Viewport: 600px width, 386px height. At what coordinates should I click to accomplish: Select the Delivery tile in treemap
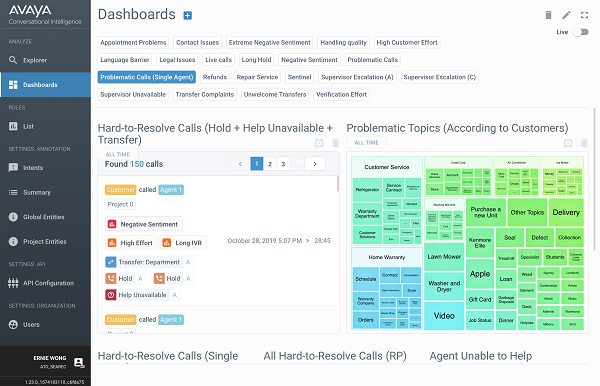[566, 212]
